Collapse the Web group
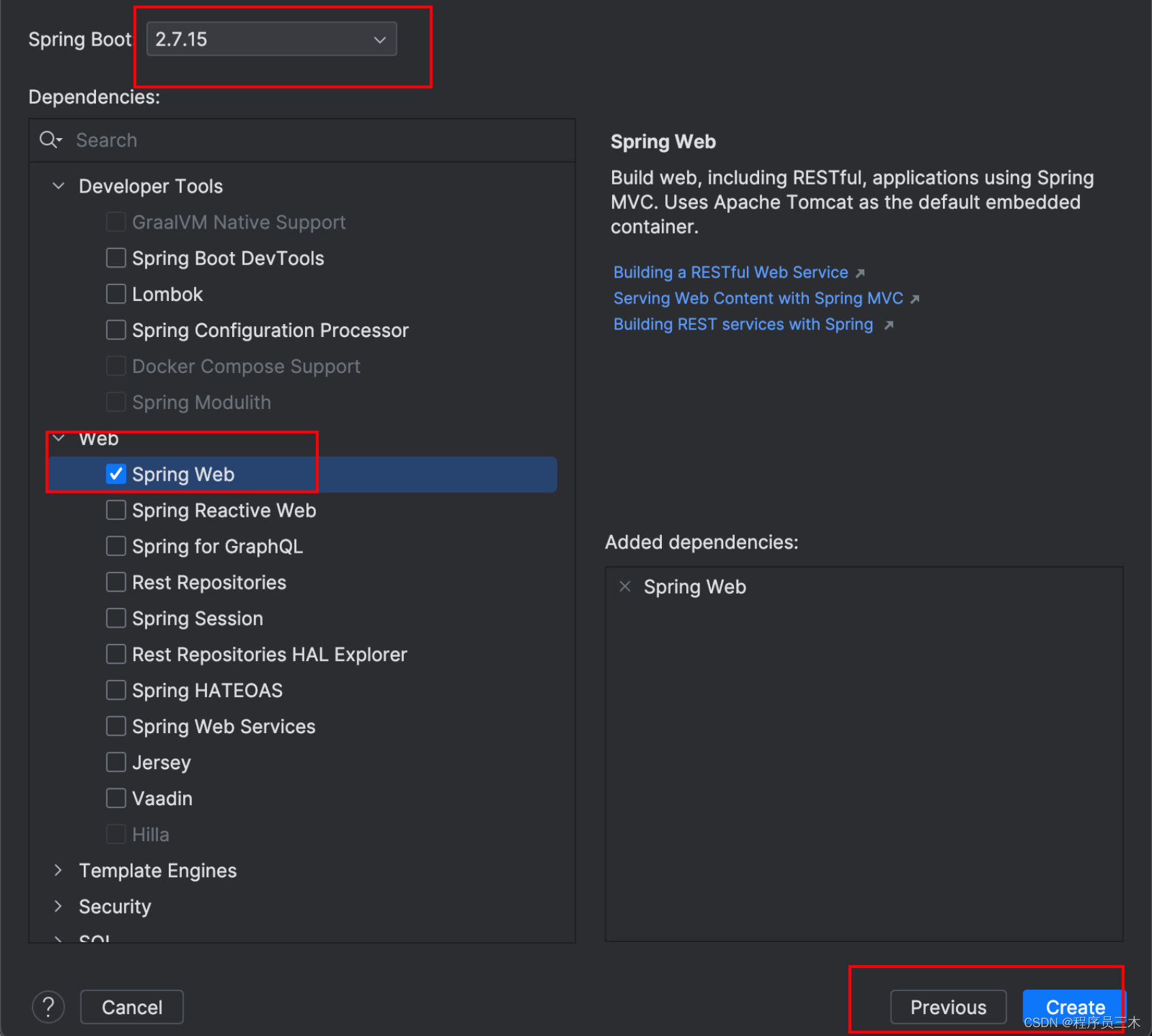This screenshot has width=1152, height=1036. tap(59, 438)
